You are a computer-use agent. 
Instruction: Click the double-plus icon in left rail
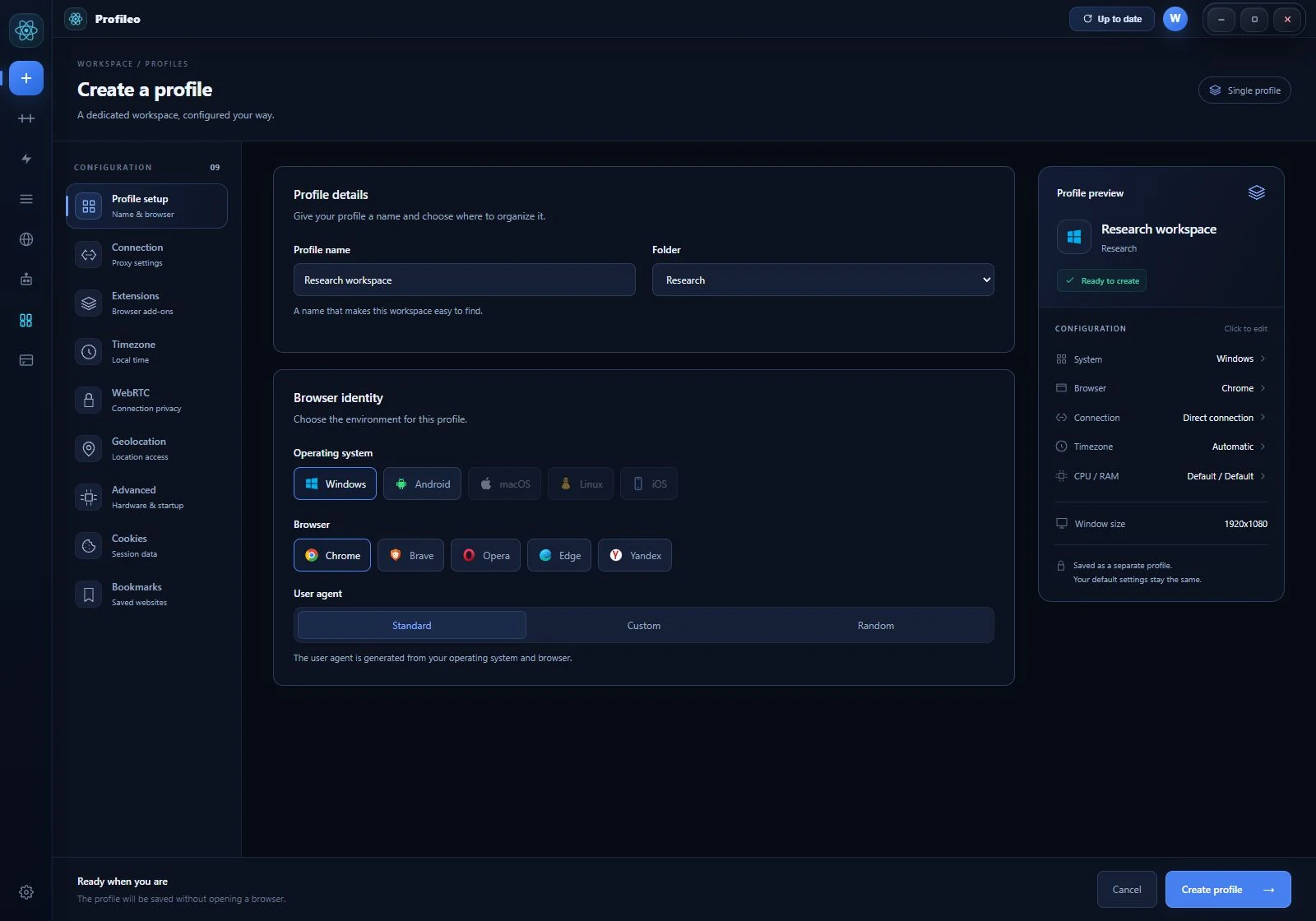[26, 118]
